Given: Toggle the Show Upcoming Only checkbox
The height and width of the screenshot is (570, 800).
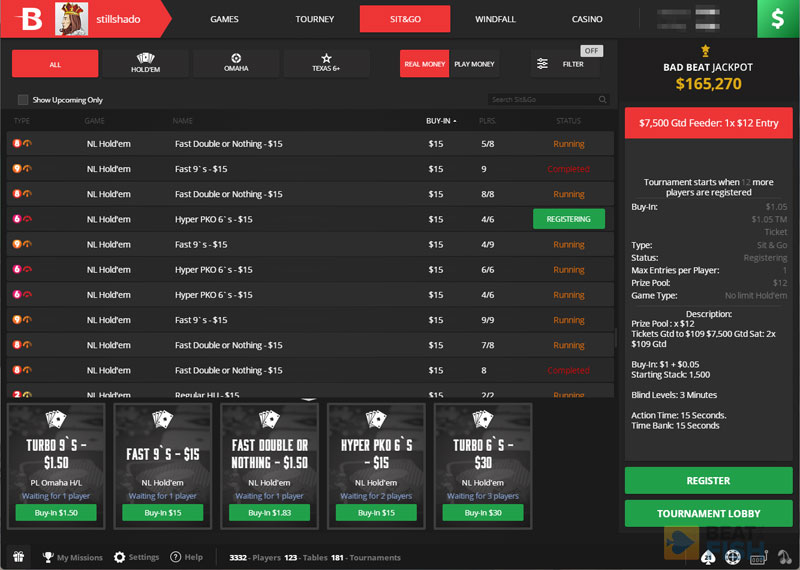Looking at the screenshot, I should click(x=23, y=100).
